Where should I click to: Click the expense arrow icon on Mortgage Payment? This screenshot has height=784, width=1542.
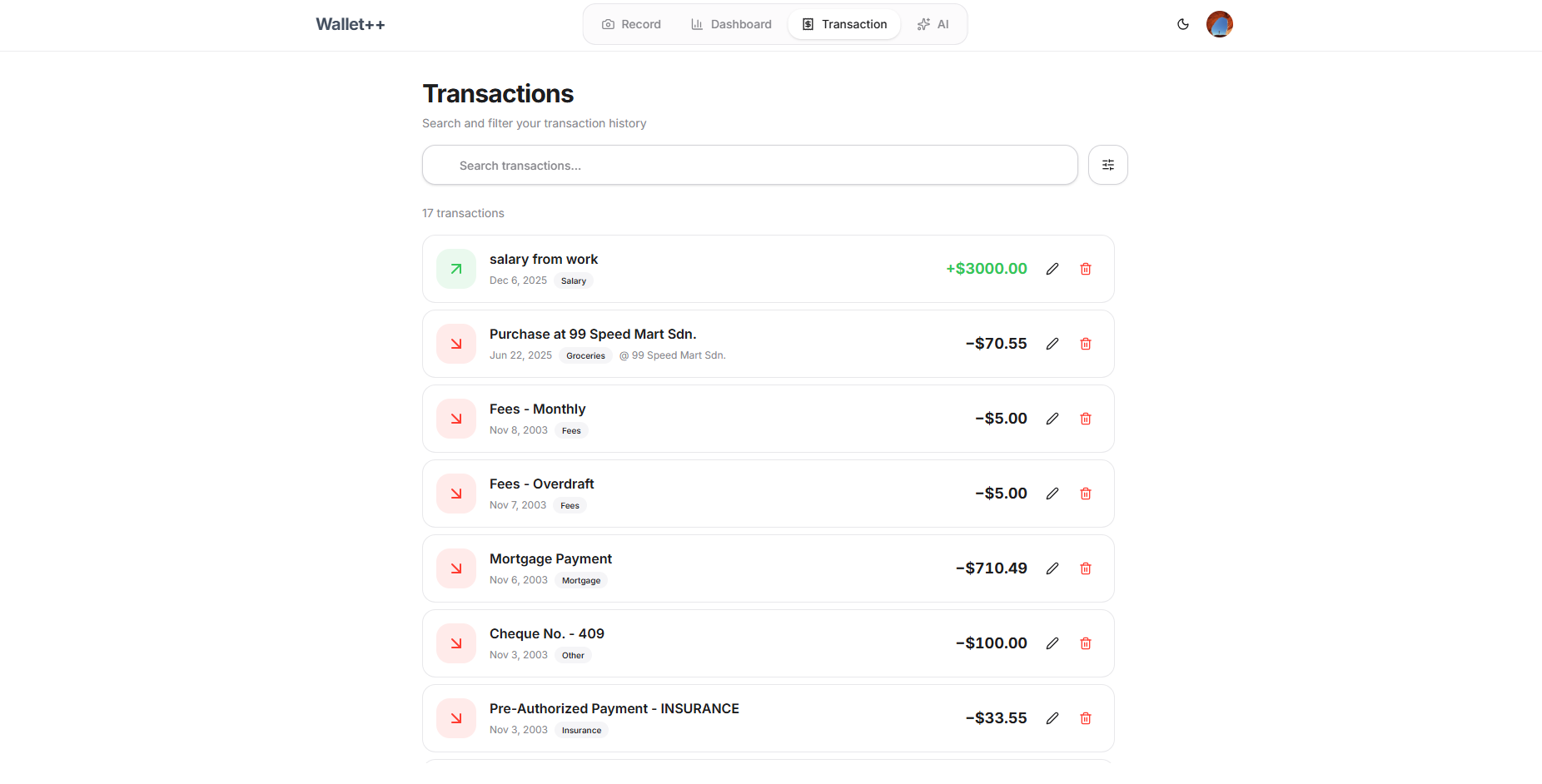[x=456, y=568]
